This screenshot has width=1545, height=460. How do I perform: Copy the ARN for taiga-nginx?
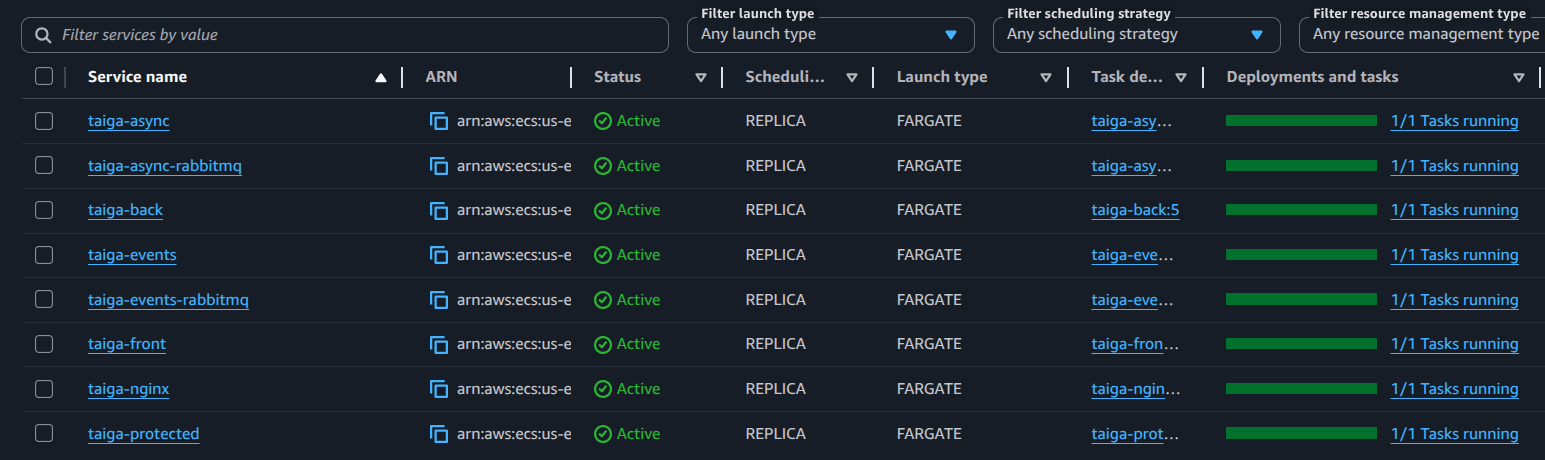click(x=439, y=389)
